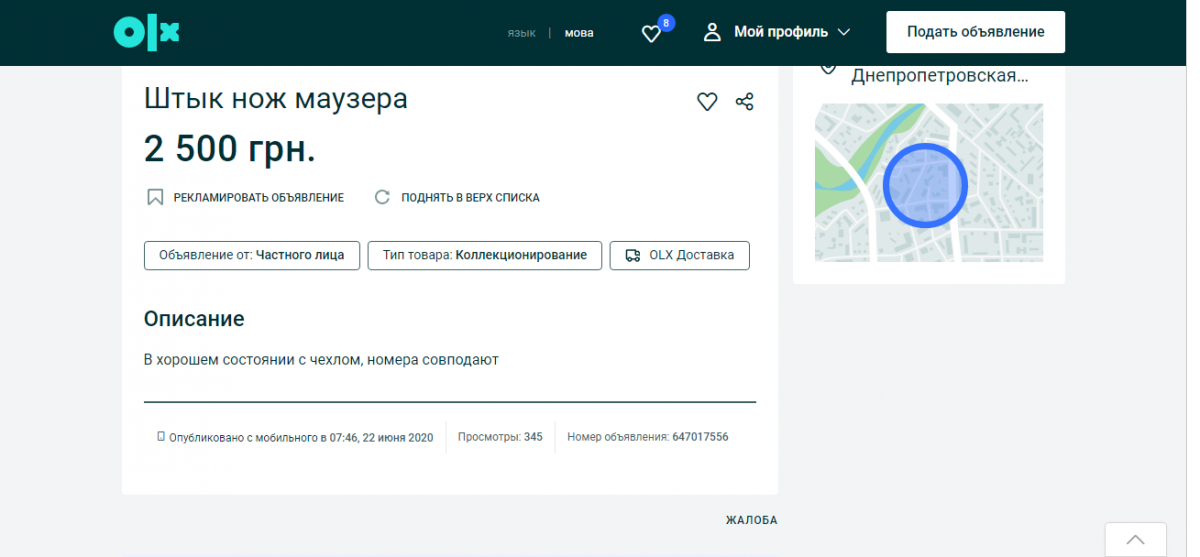Open favorites heart icon with badge
The height and width of the screenshot is (557, 1200).
click(652, 33)
